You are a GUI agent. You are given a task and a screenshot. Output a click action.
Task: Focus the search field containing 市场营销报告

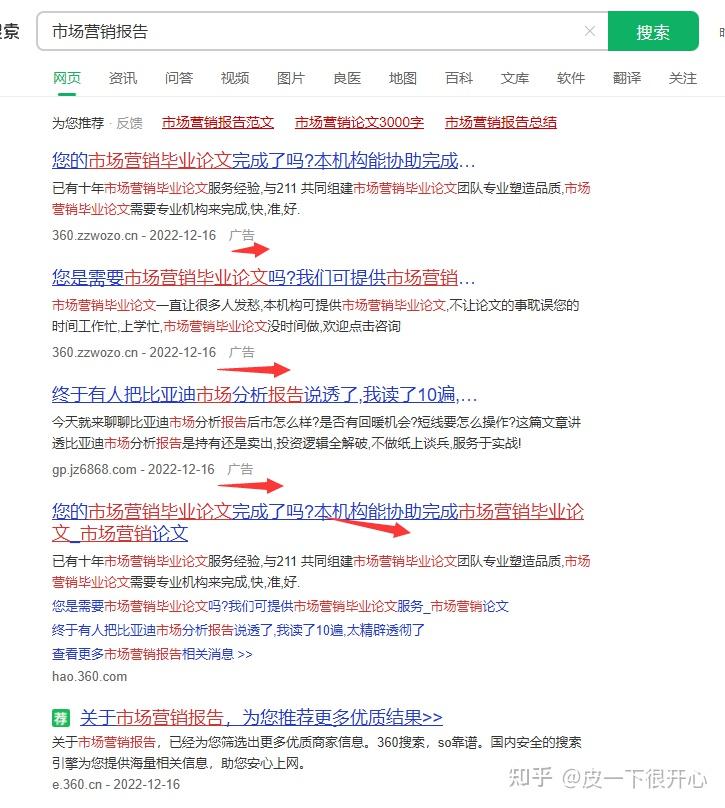tap(323, 31)
